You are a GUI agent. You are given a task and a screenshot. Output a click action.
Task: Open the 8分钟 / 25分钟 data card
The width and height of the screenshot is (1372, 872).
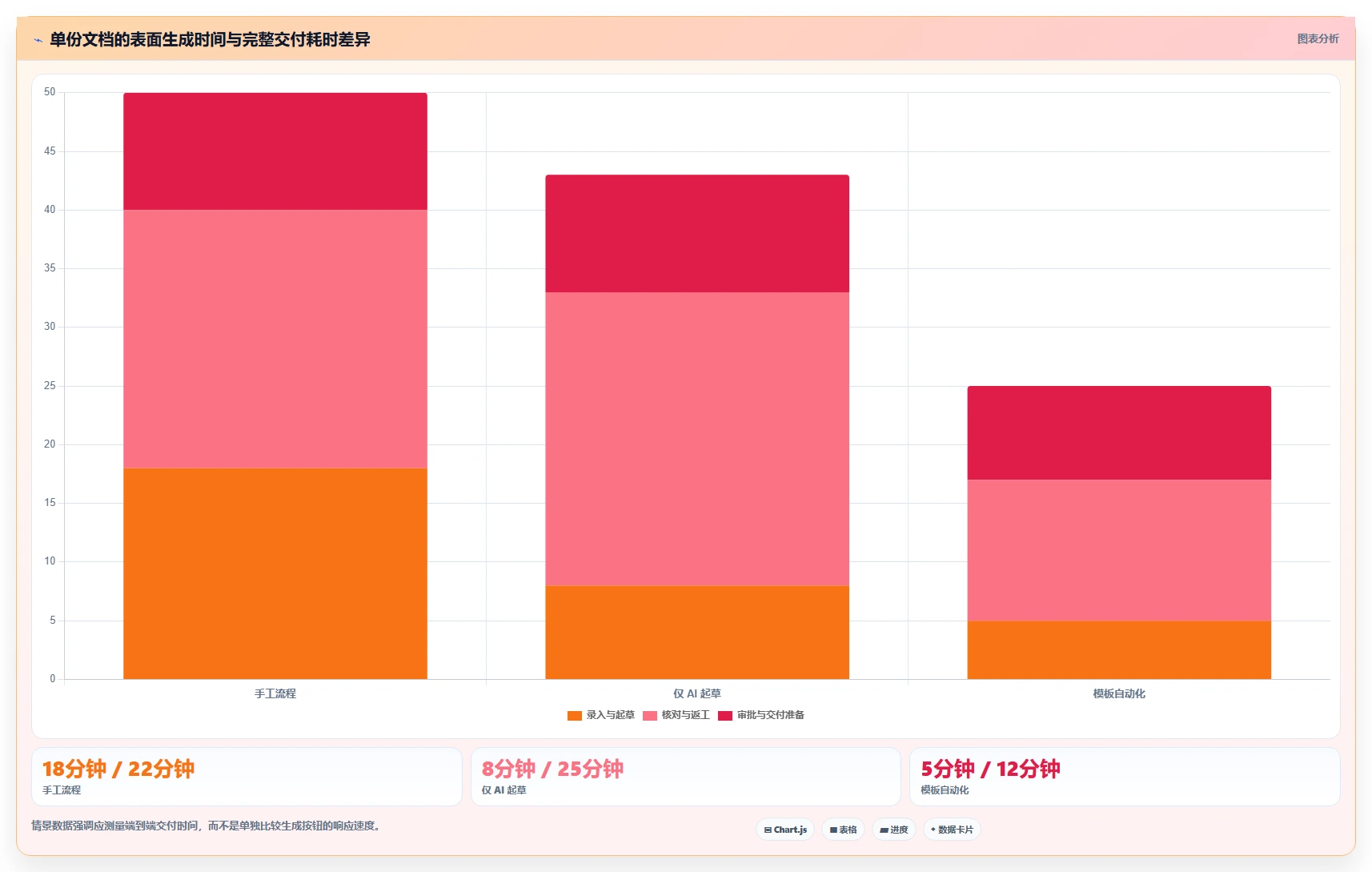tap(686, 777)
